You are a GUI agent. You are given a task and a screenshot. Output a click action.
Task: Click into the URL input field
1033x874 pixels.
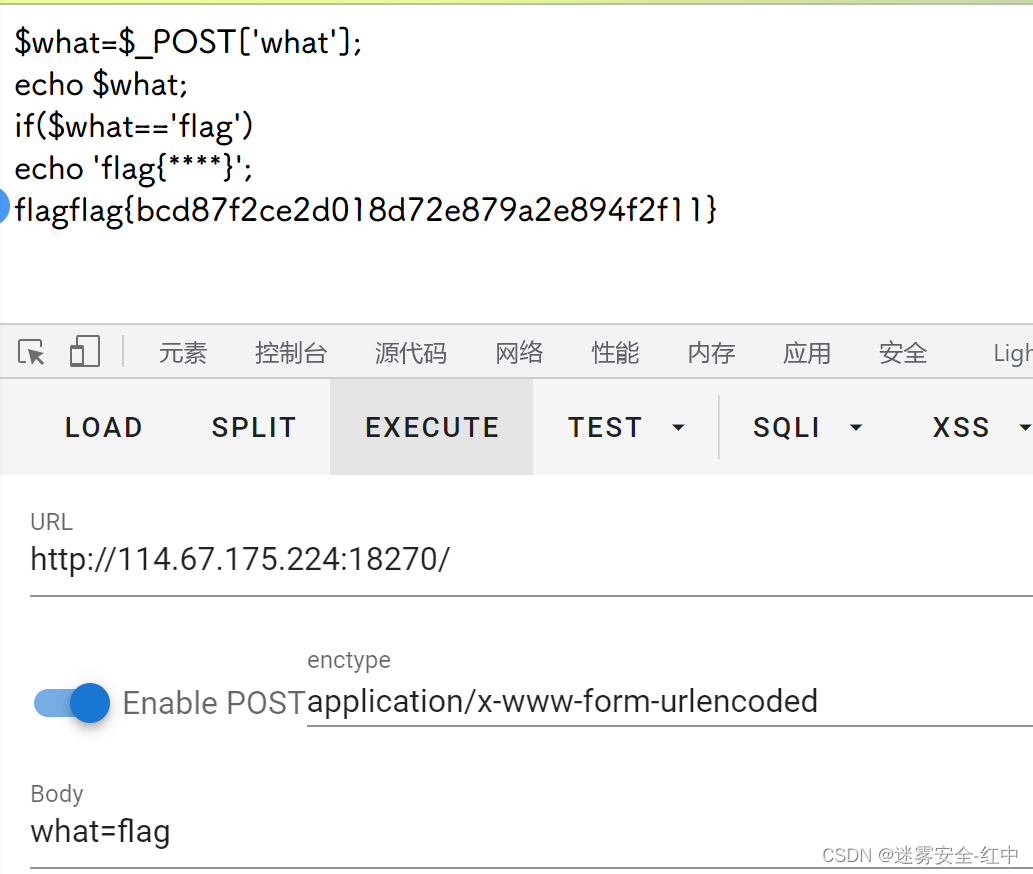(530, 560)
